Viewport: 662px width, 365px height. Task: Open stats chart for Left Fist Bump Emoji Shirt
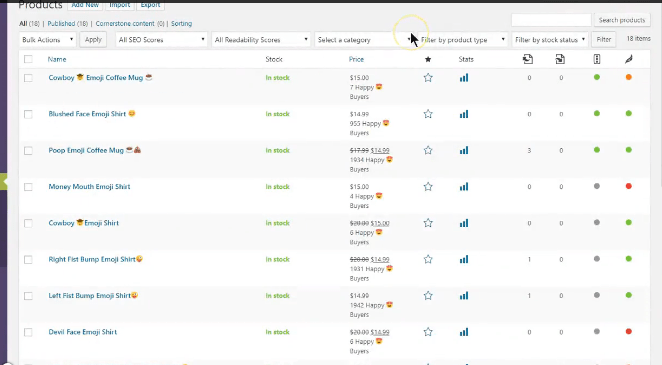coord(464,295)
